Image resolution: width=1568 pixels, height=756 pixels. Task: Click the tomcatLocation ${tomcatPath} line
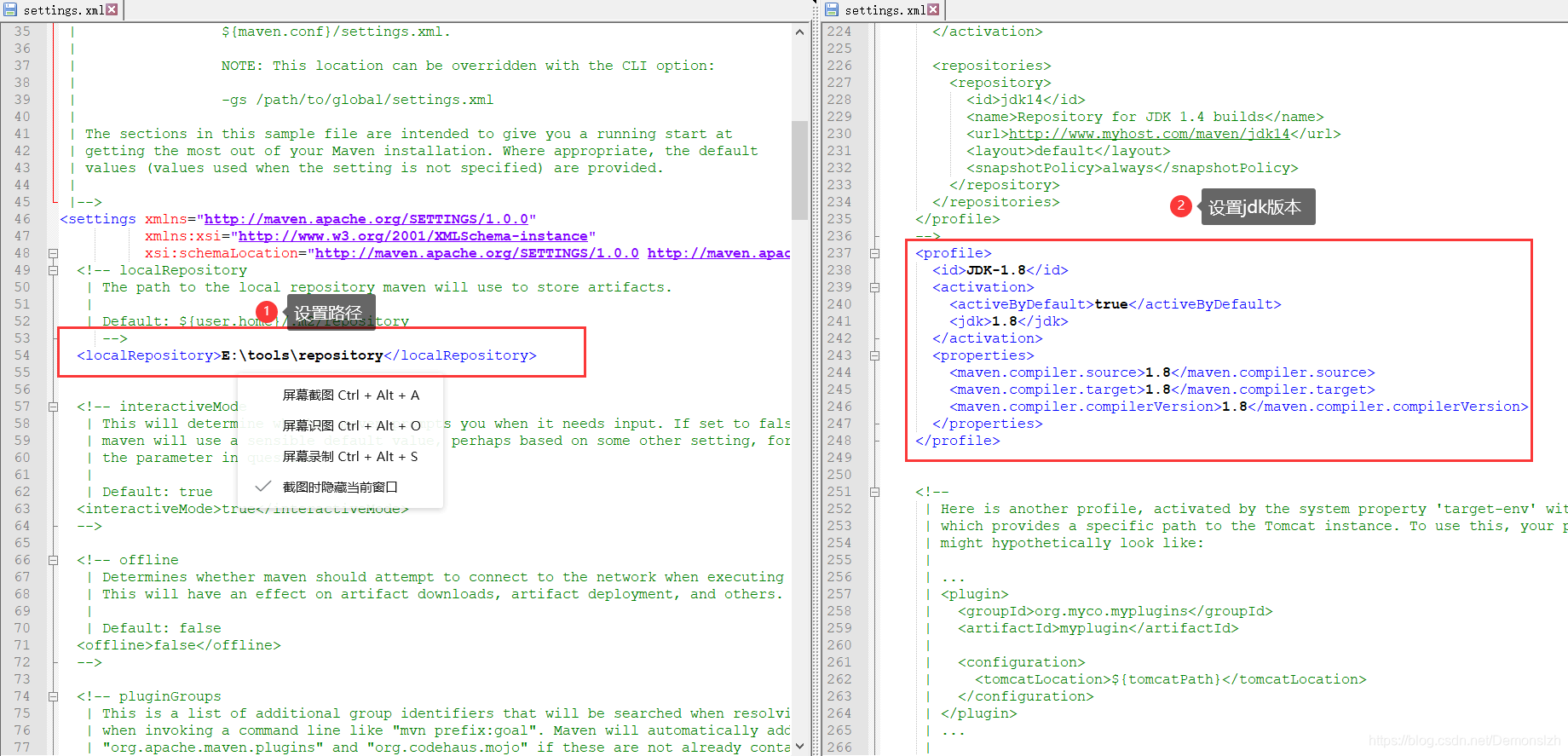pos(1171,679)
